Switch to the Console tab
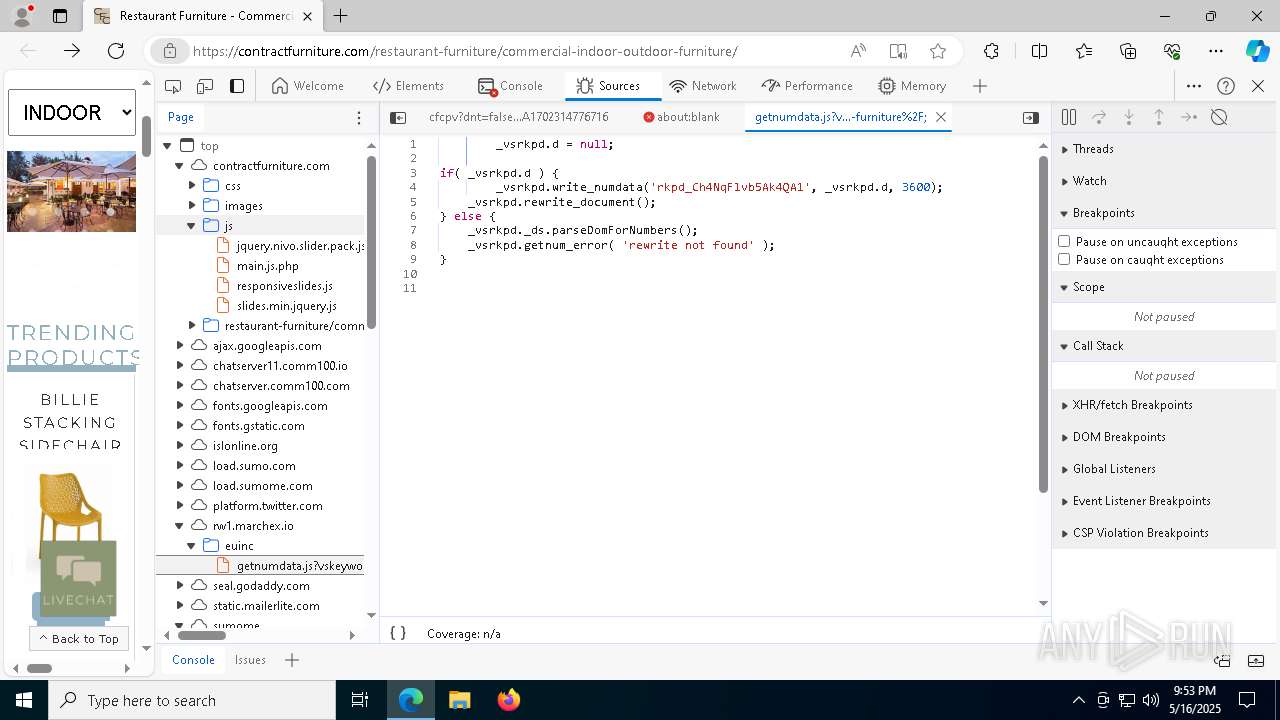The width and height of the screenshot is (1280, 720). tap(510, 86)
